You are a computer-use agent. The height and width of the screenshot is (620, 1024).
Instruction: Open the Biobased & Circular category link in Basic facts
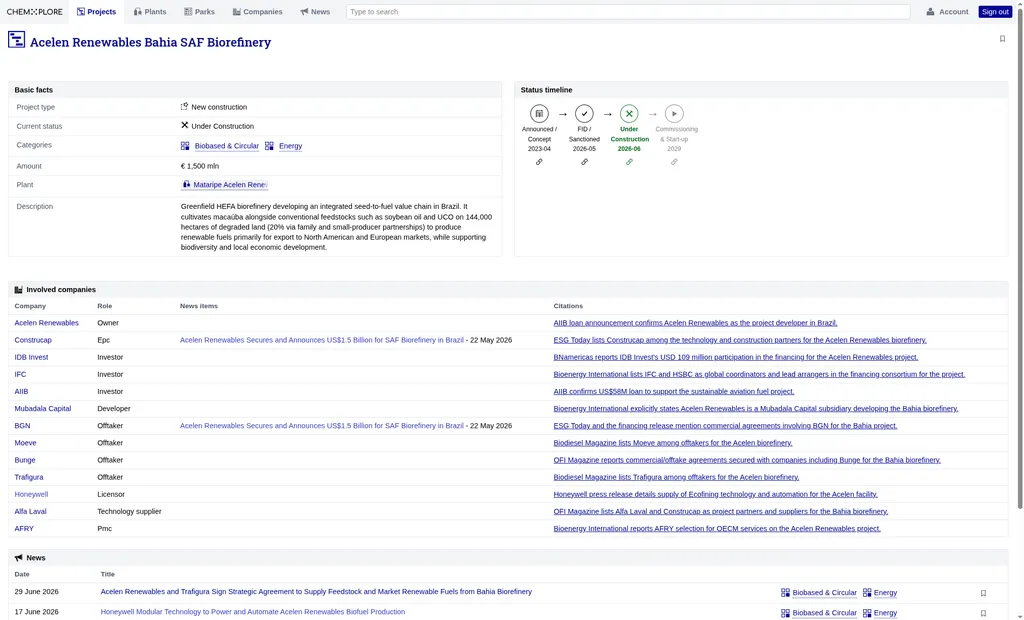click(x=227, y=146)
